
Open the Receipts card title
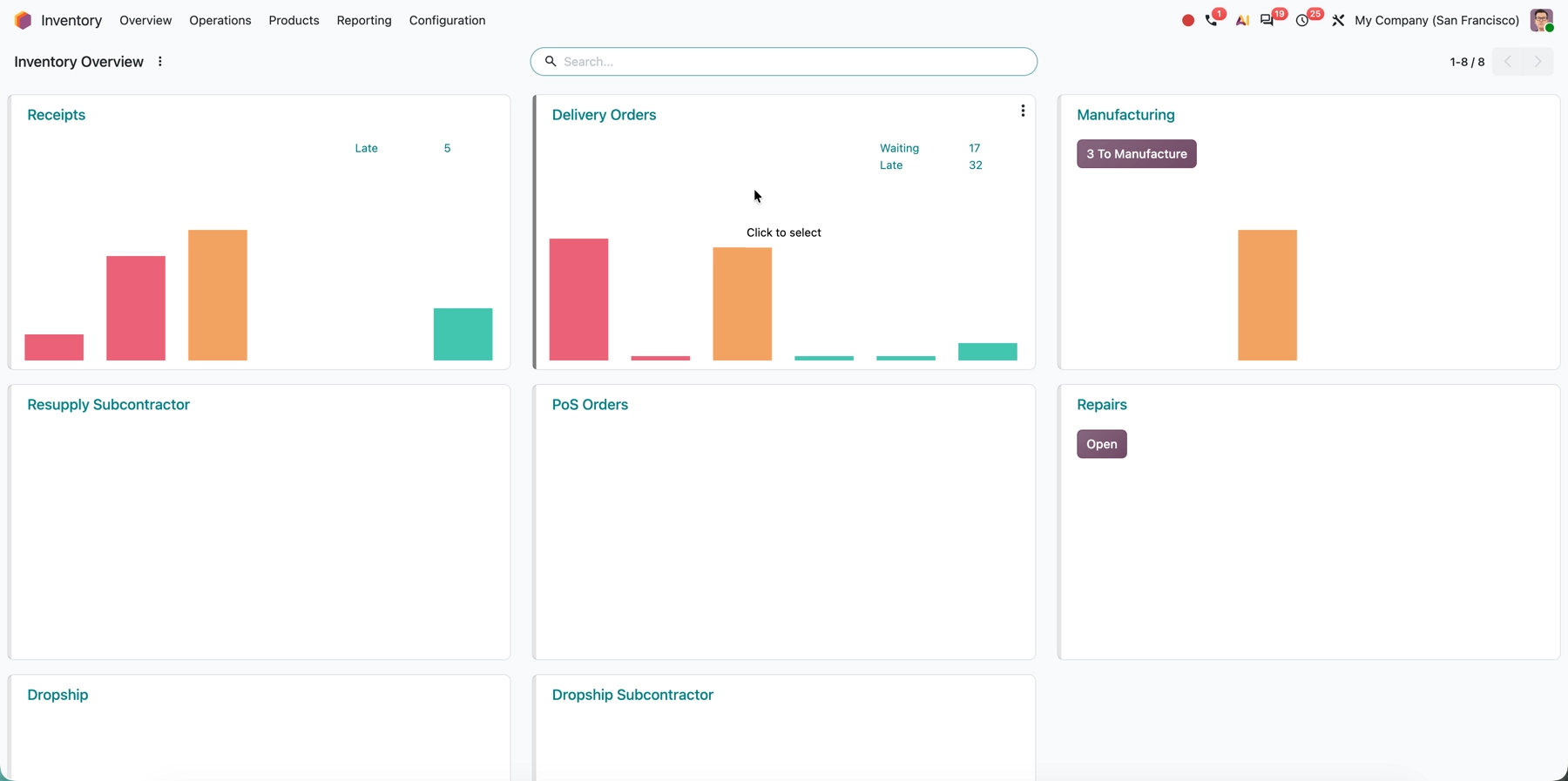click(56, 115)
